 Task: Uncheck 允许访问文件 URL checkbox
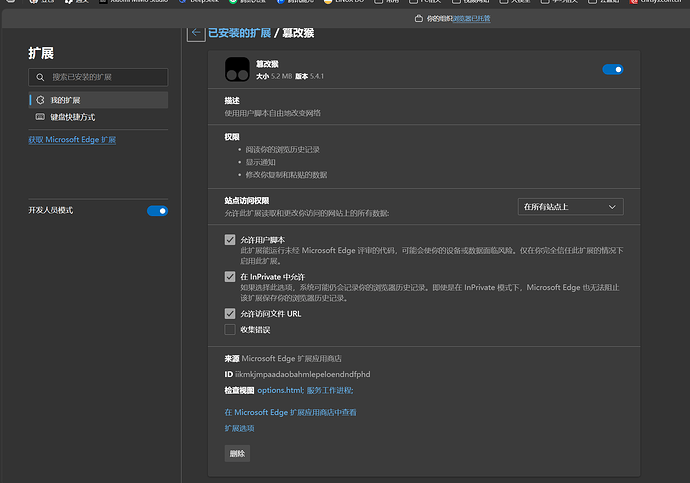pyautogui.click(x=230, y=314)
